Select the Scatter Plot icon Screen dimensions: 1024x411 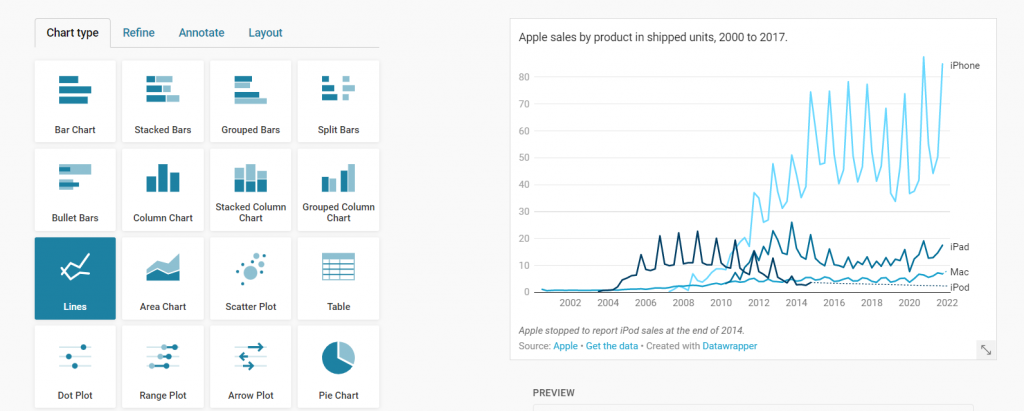click(x=251, y=278)
